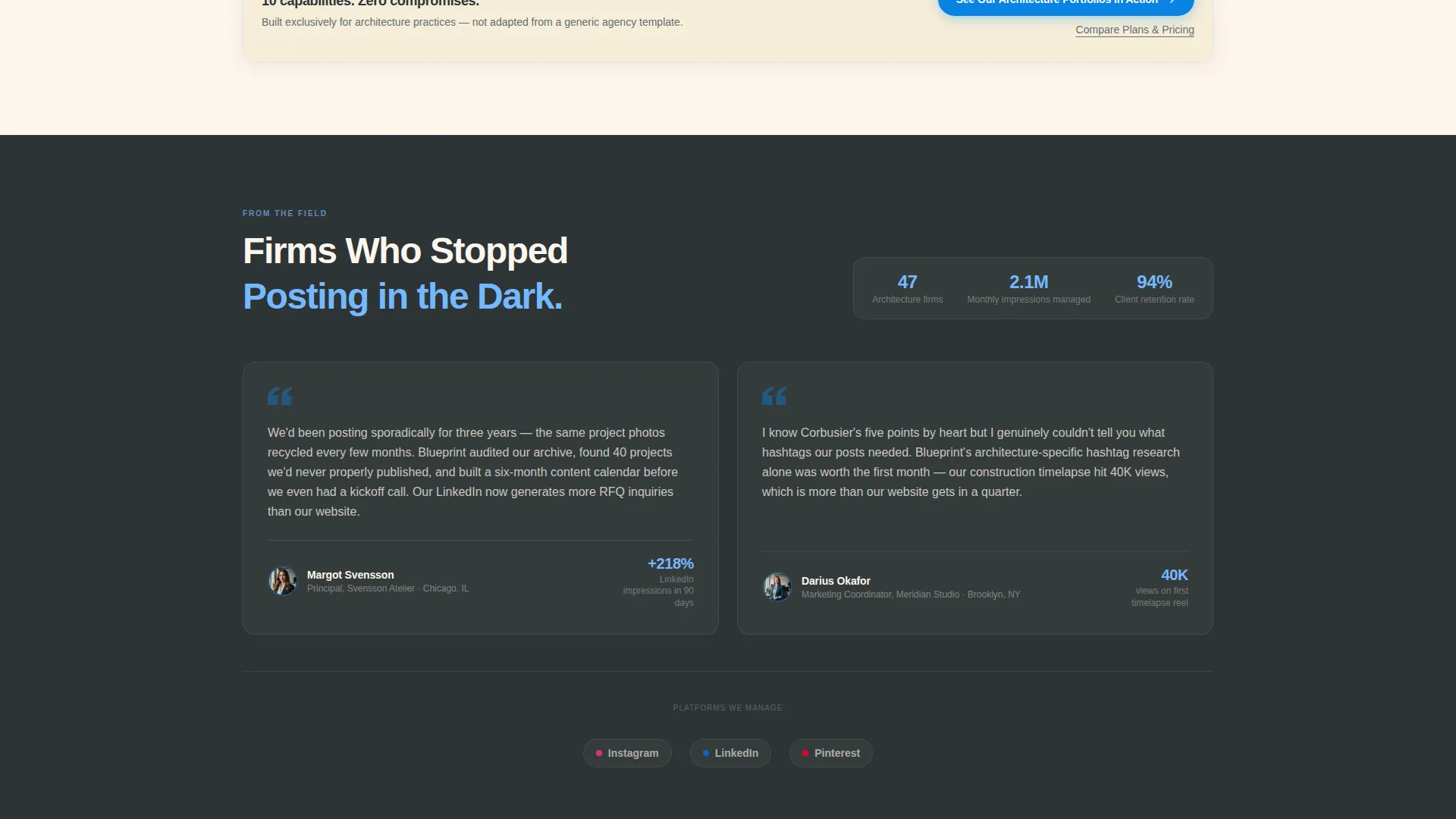Click the name 'Margot Svensson'

(350, 575)
